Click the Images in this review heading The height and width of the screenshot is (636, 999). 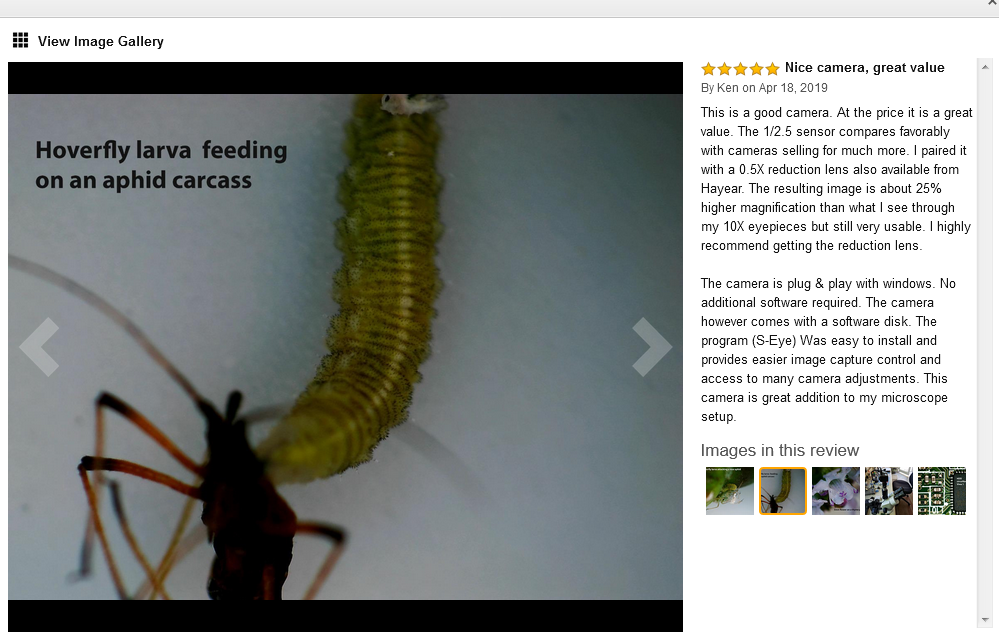pos(780,450)
